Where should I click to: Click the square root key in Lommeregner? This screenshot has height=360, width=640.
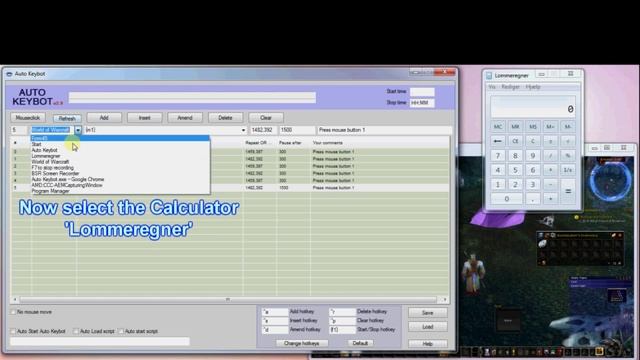click(568, 141)
